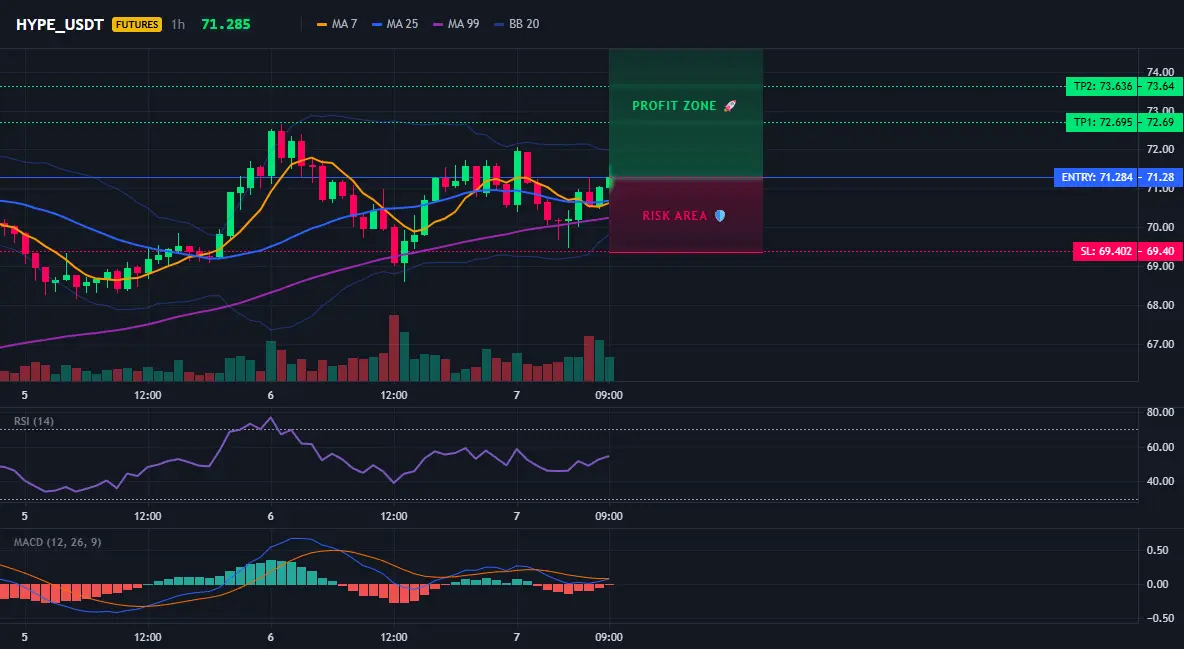This screenshot has width=1184, height=649.
Task: Open the 1h timeframe selector
Action: (177, 24)
